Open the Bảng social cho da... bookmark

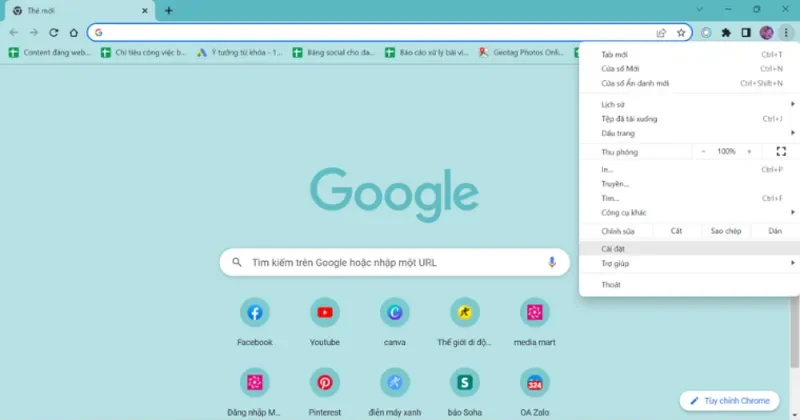pos(334,53)
